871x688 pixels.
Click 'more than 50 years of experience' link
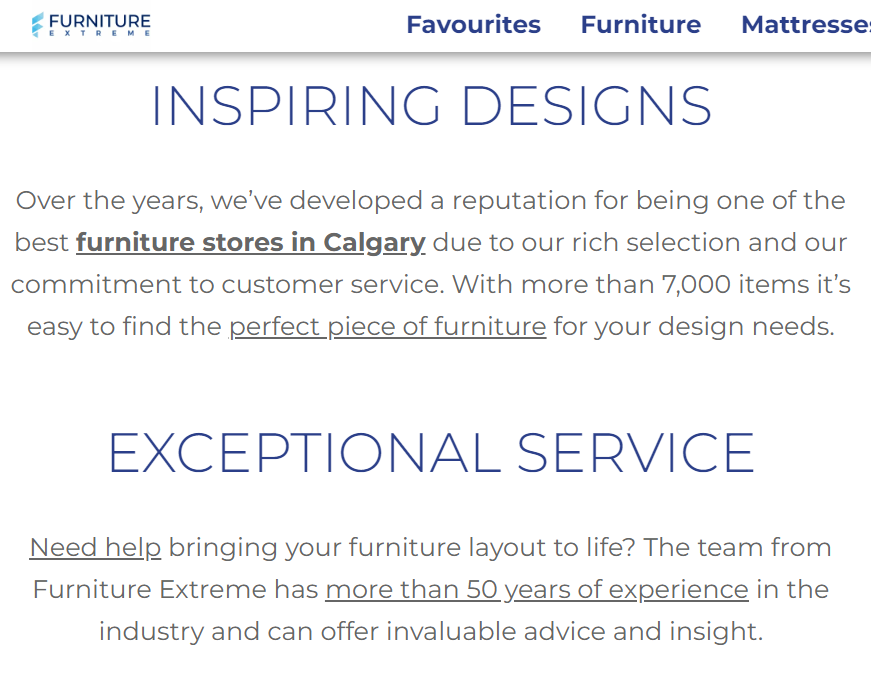535,590
